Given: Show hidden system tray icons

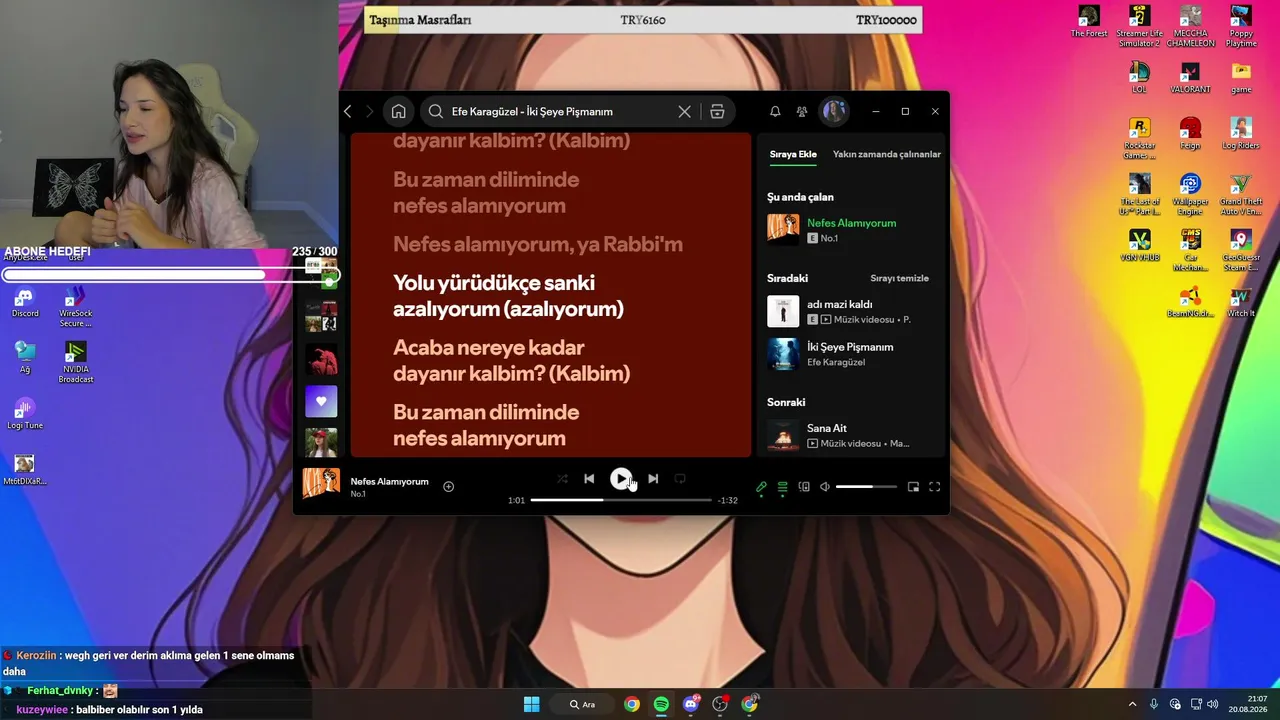Looking at the screenshot, I should tap(1132, 704).
